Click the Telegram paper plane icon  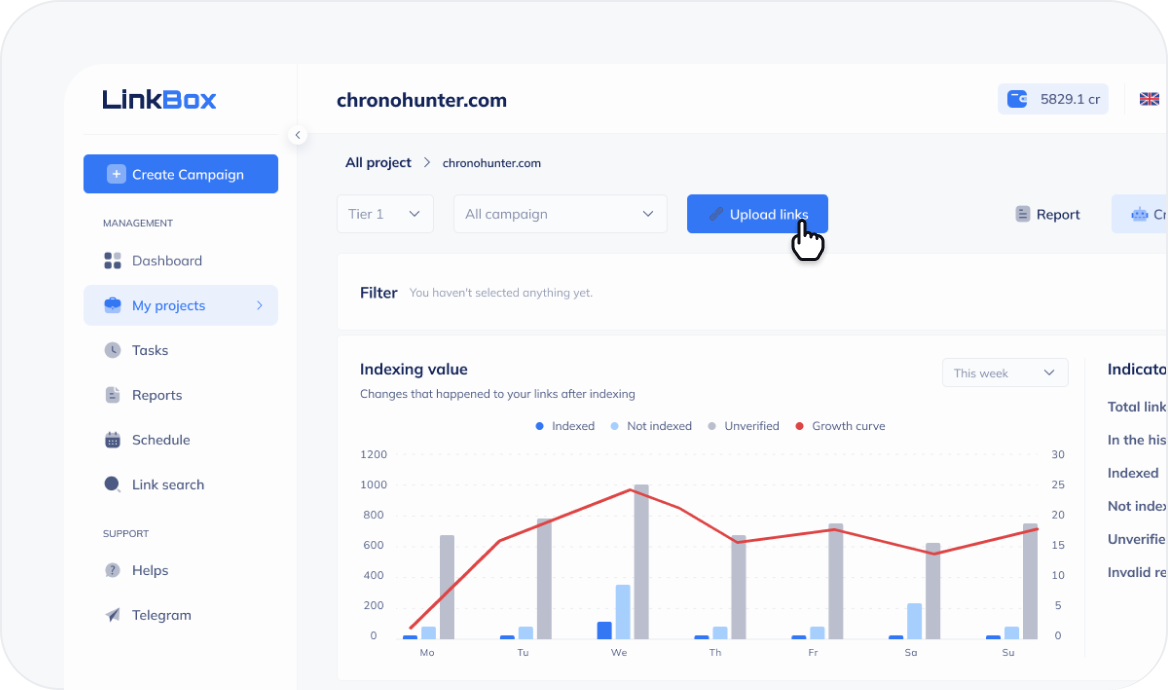pos(113,615)
